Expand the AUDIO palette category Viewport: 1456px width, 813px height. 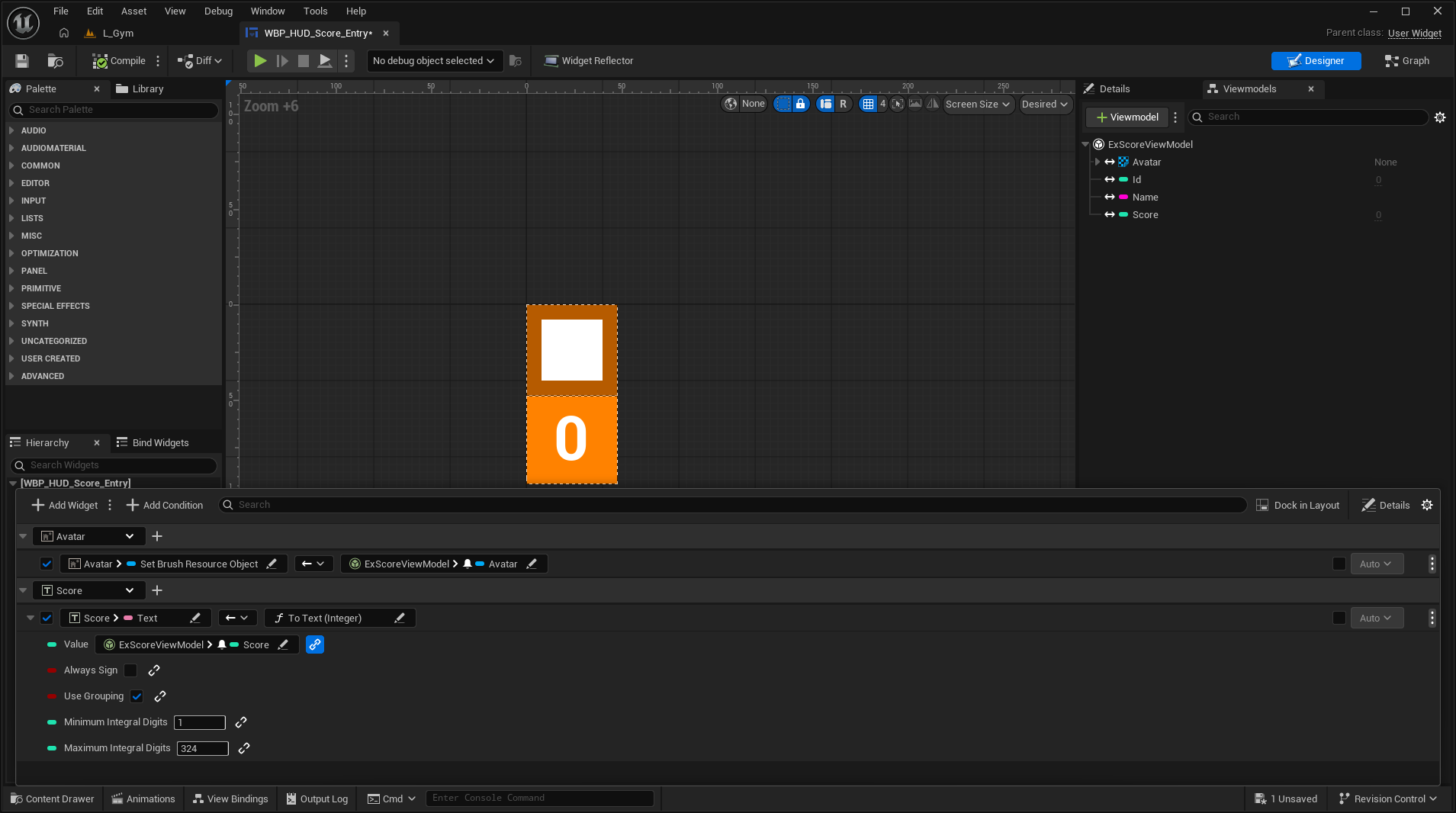[x=34, y=130]
